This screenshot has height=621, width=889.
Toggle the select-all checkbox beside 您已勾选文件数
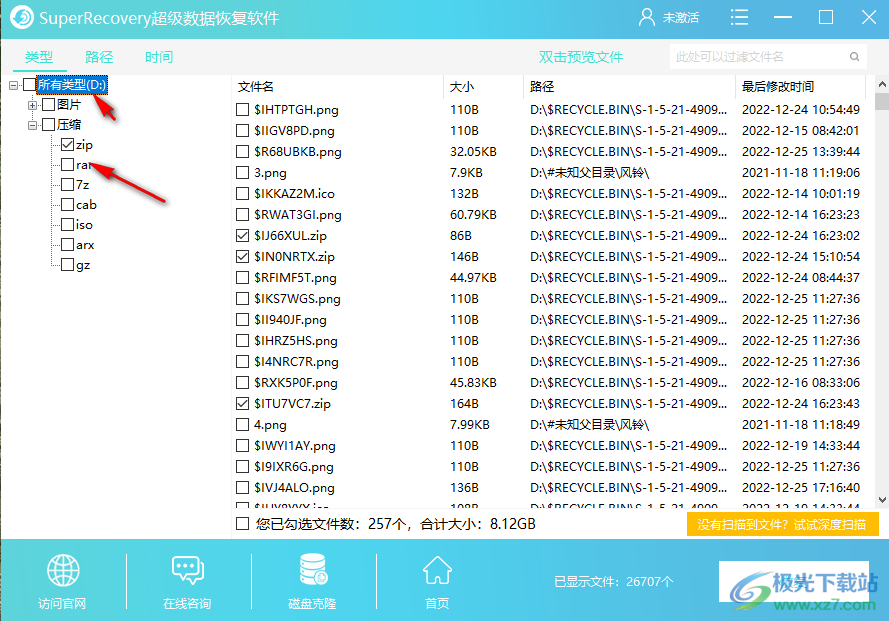(x=242, y=523)
